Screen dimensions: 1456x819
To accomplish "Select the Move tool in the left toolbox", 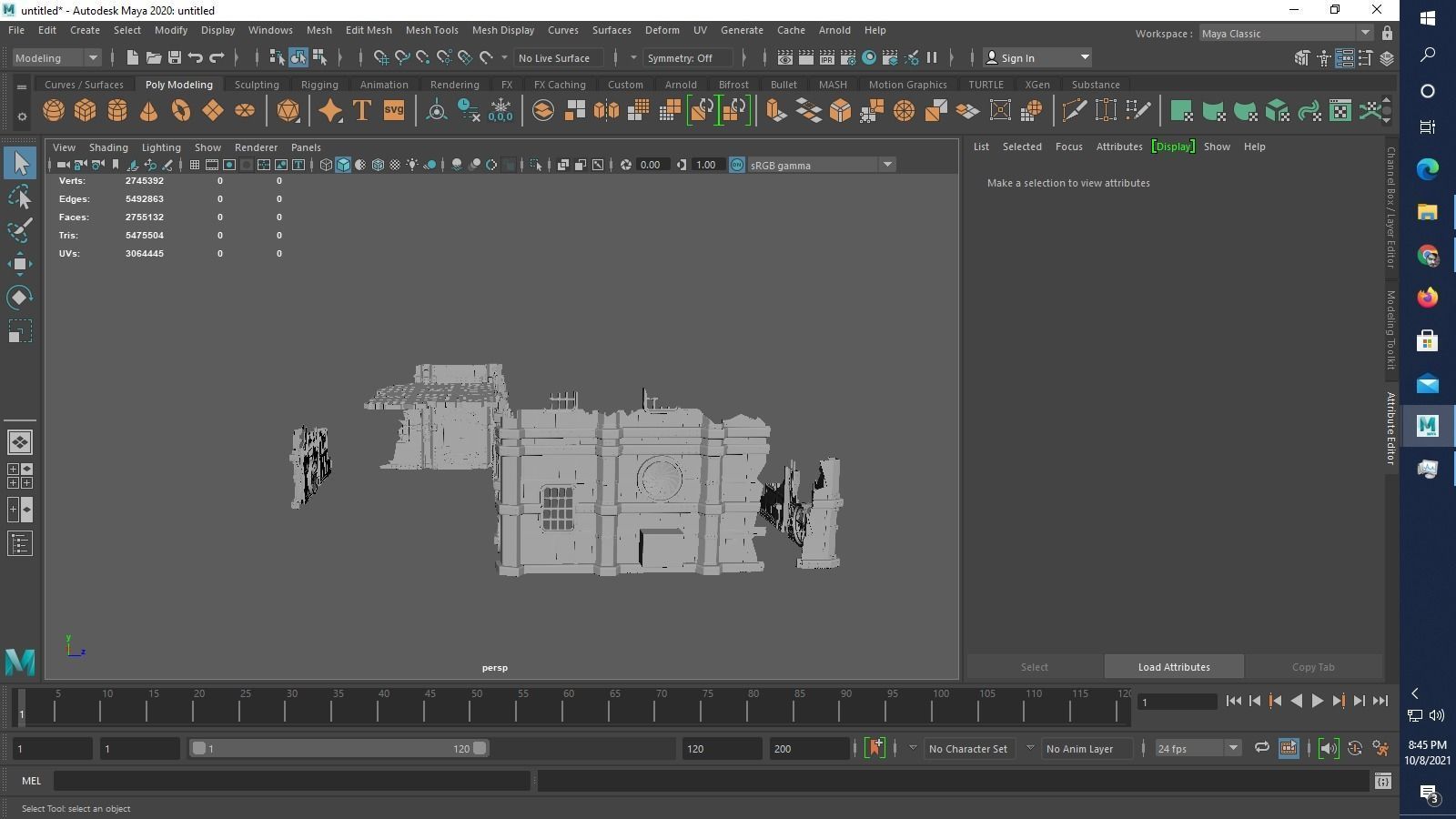I will pyautogui.click(x=19, y=264).
